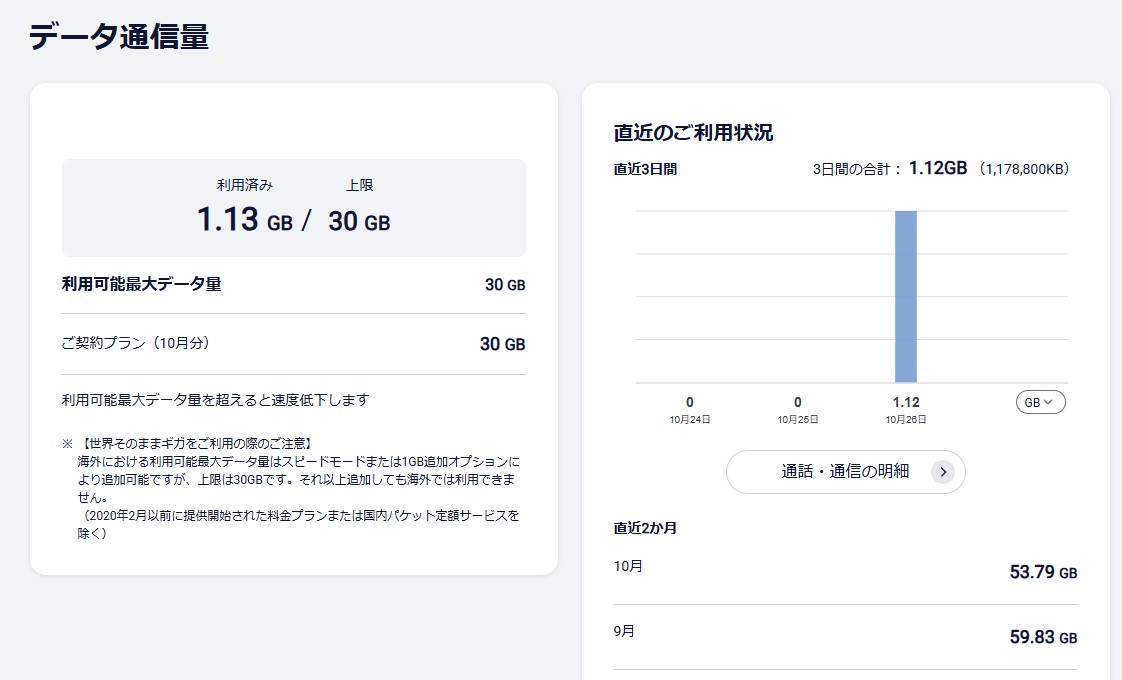Click the 直近2か月 section label
This screenshot has width=1122, height=680.
pyautogui.click(x=645, y=527)
